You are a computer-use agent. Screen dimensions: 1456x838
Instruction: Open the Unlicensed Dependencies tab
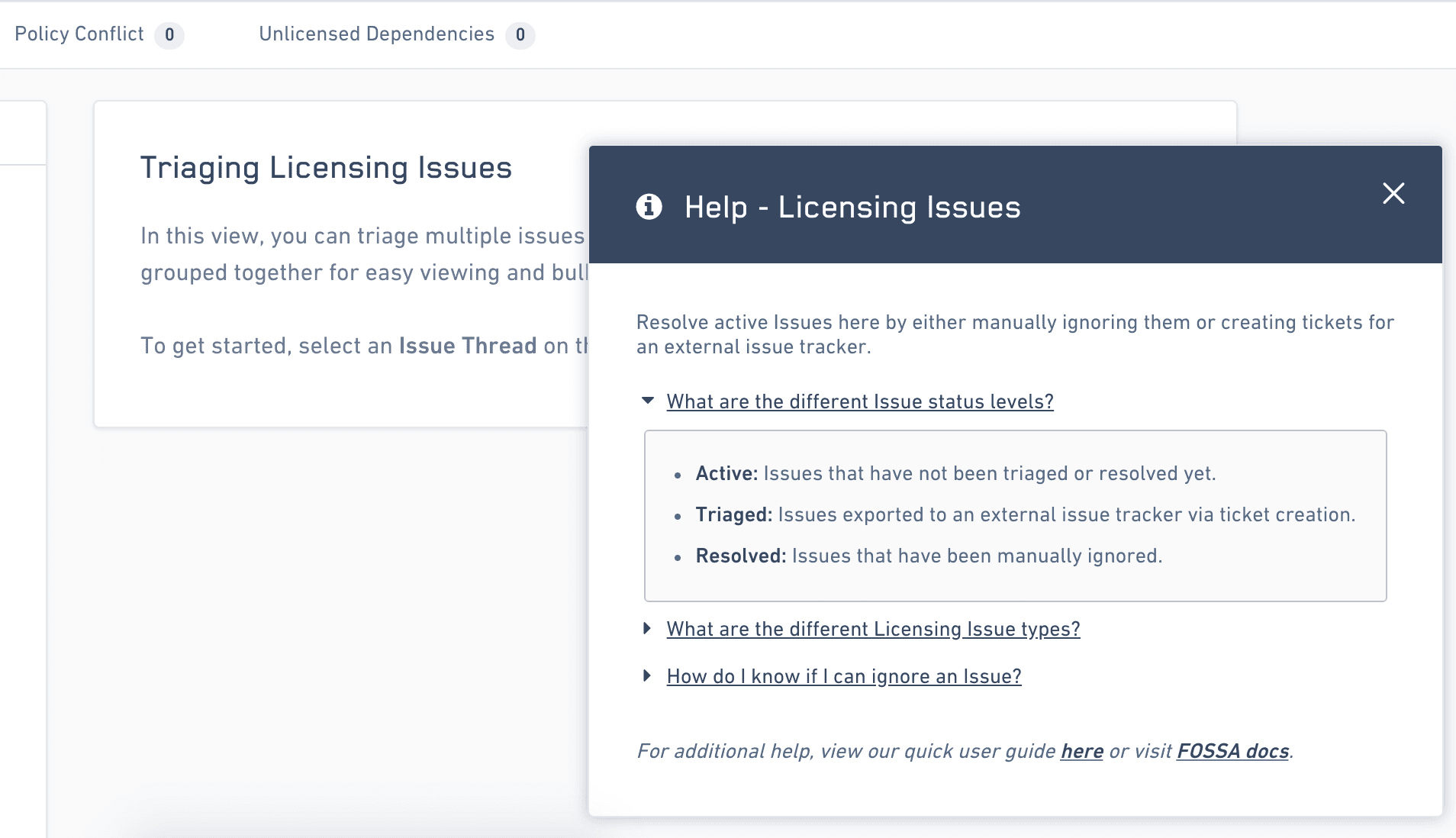[376, 34]
